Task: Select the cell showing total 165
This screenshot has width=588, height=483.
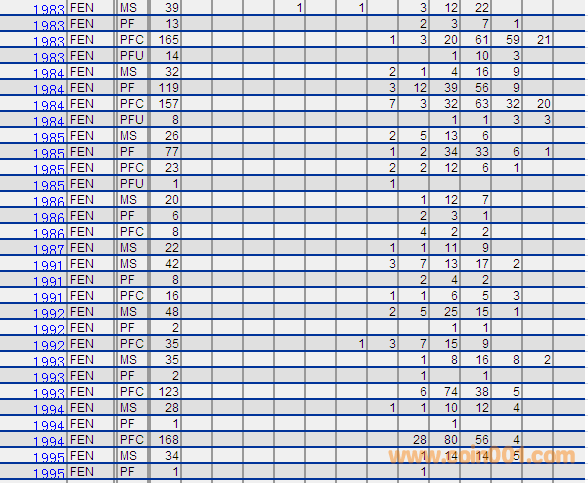Action: pos(166,39)
